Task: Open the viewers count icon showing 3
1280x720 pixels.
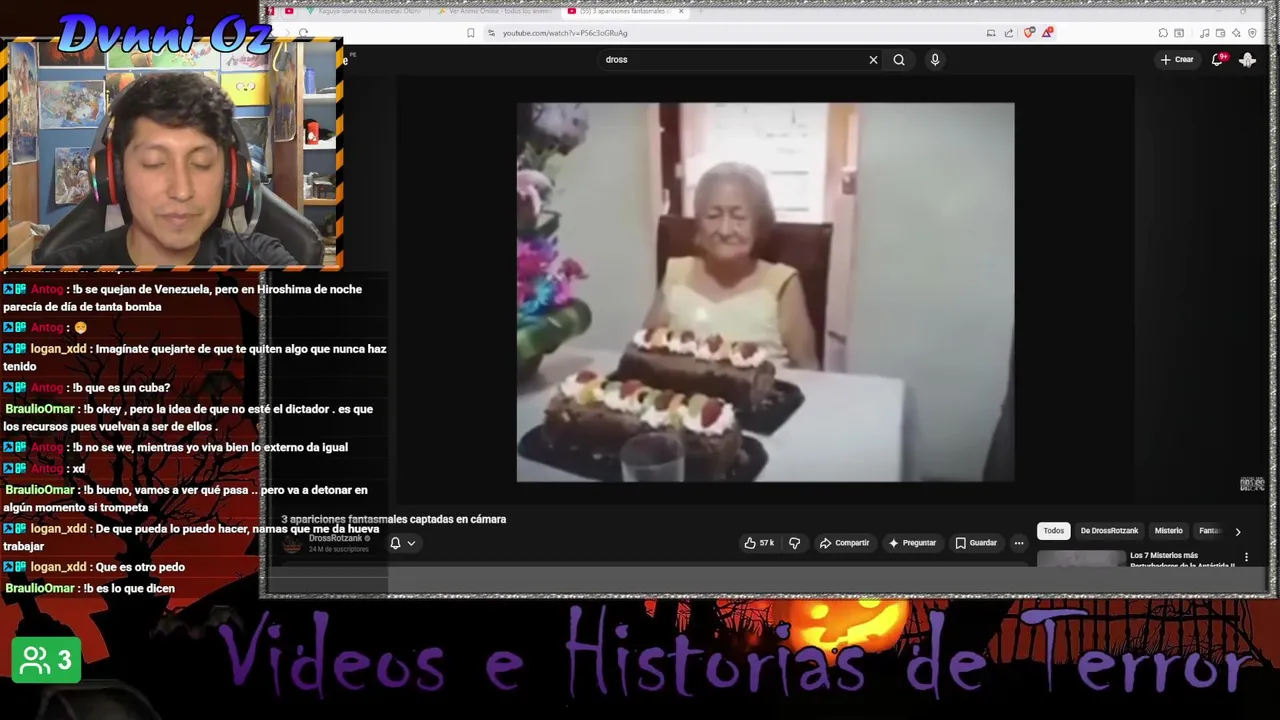Action: click(46, 660)
